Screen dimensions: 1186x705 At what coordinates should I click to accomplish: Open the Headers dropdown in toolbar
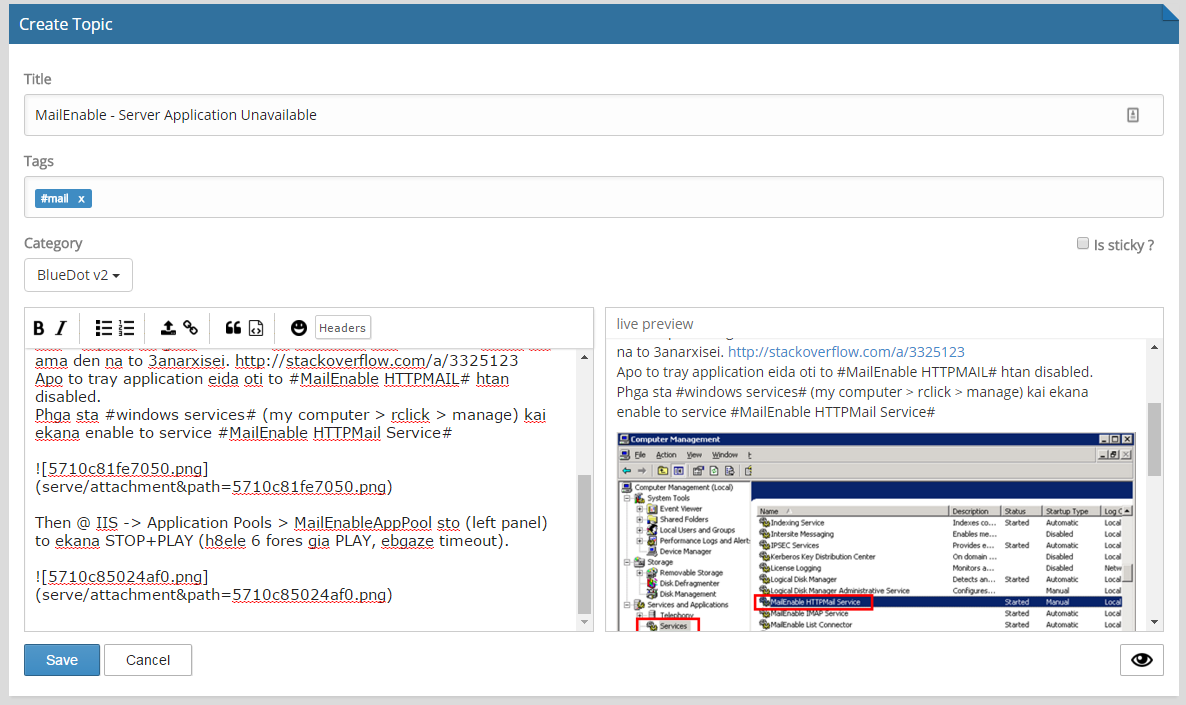point(343,328)
